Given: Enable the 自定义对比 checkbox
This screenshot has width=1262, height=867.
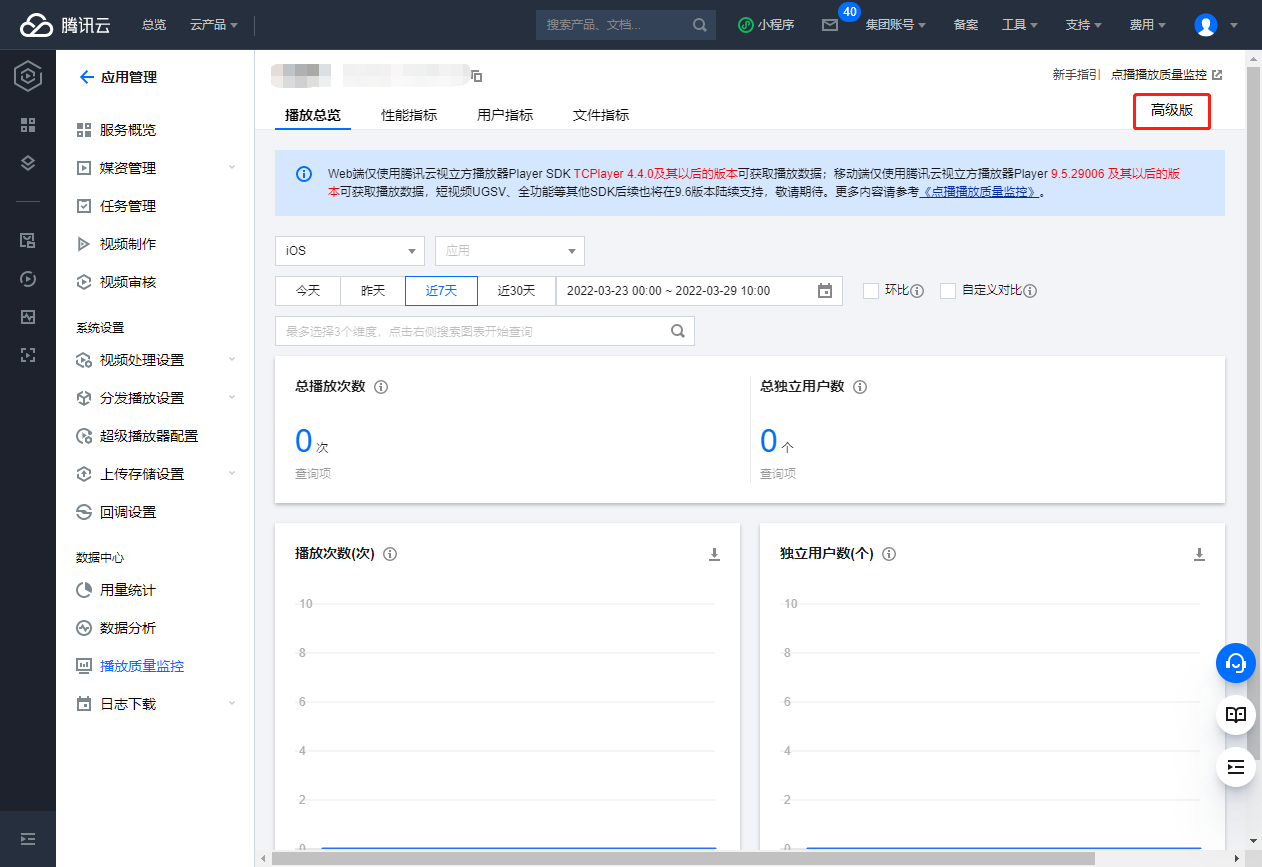Looking at the screenshot, I should click(x=948, y=291).
